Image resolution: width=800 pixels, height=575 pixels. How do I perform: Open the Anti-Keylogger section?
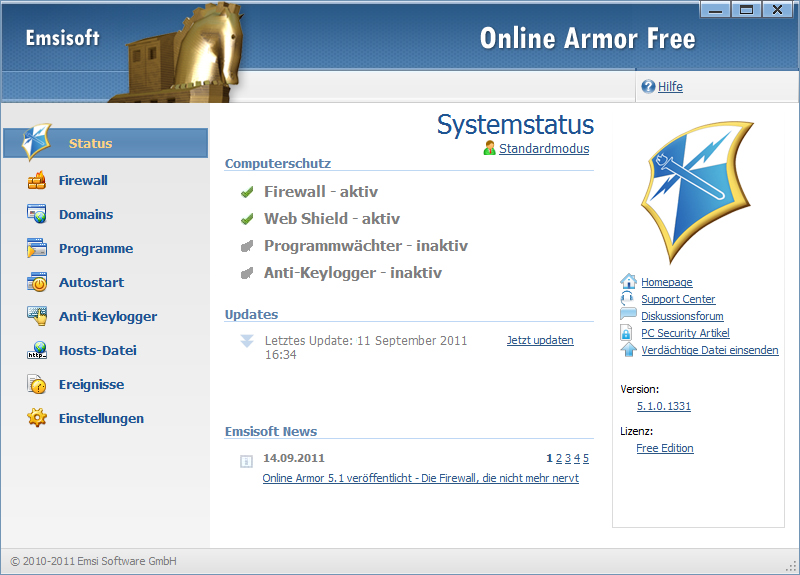(108, 316)
